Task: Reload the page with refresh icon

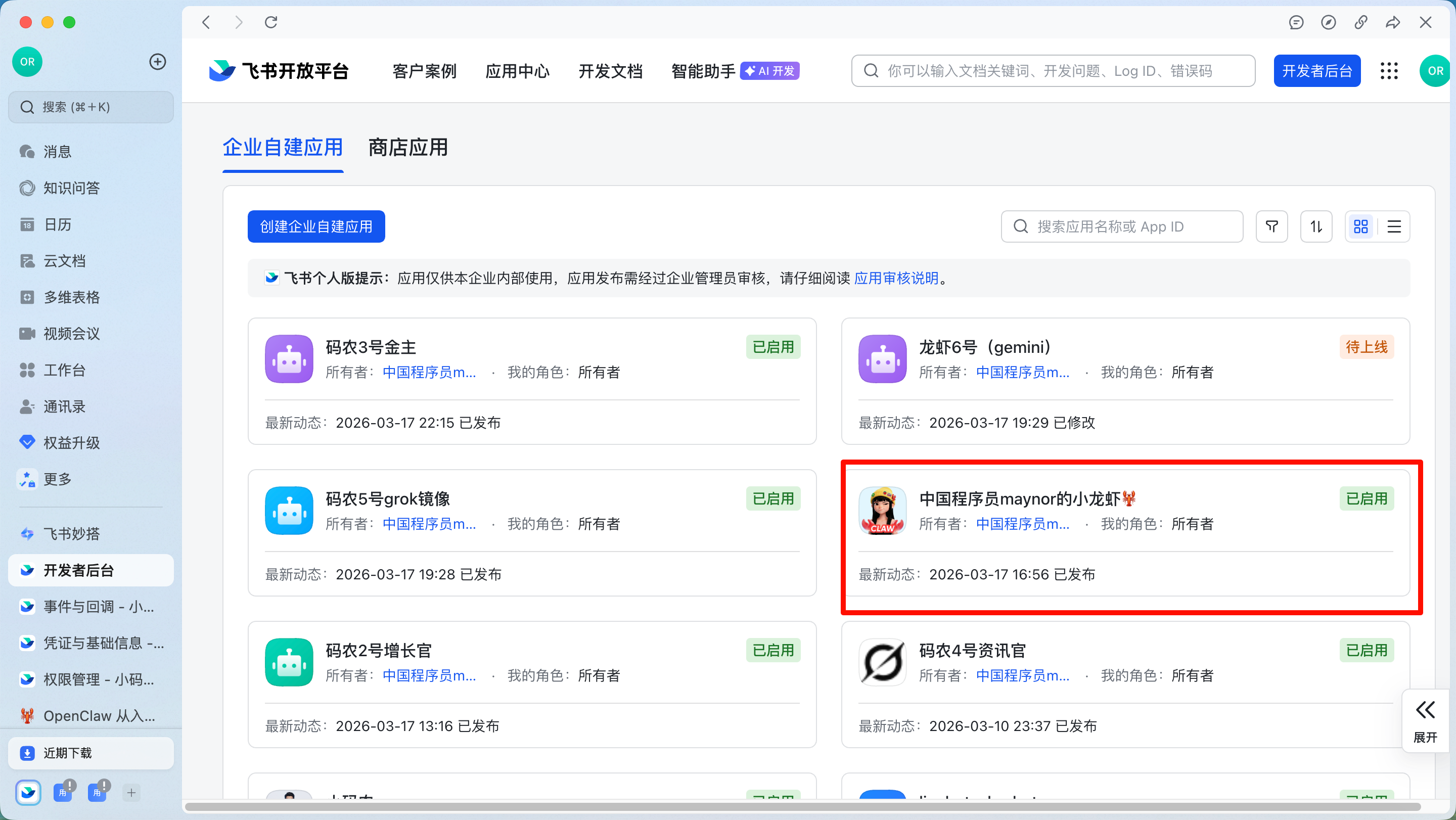Action: point(271,23)
